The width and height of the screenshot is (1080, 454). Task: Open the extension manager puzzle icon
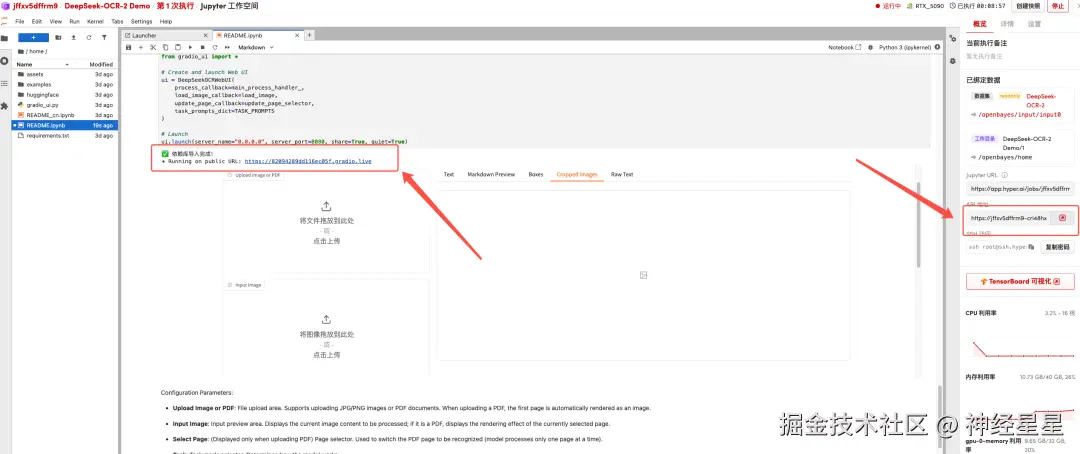(x=4, y=106)
